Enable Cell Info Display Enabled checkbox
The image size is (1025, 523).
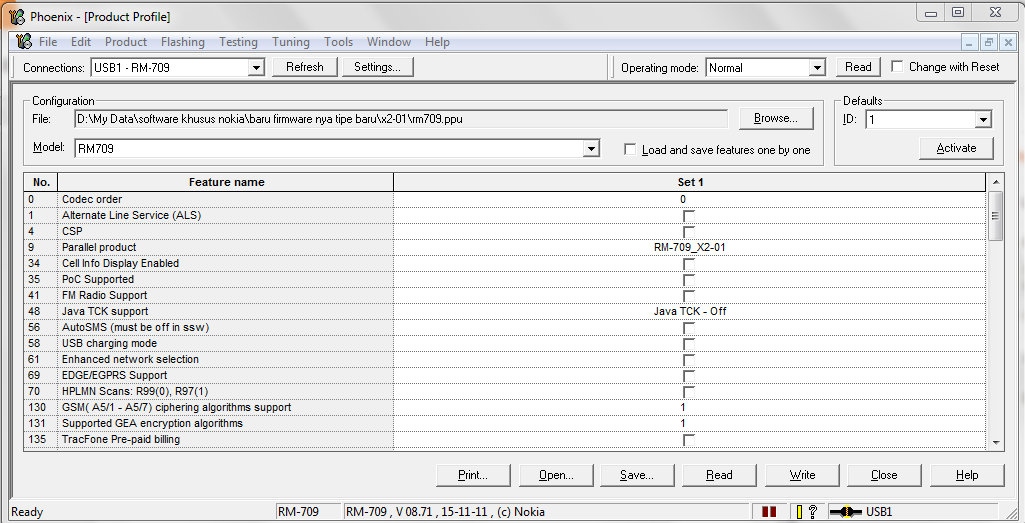tap(689, 263)
